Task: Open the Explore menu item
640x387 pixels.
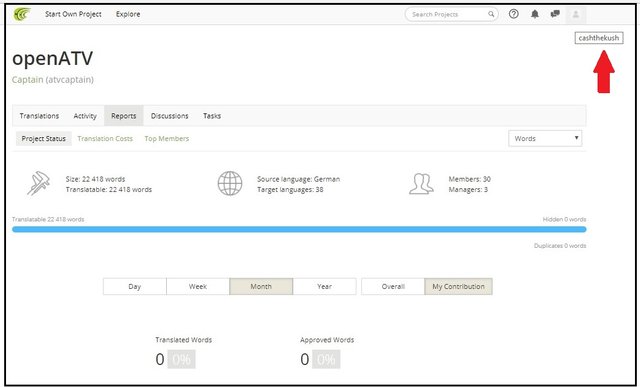Action: pos(128,14)
